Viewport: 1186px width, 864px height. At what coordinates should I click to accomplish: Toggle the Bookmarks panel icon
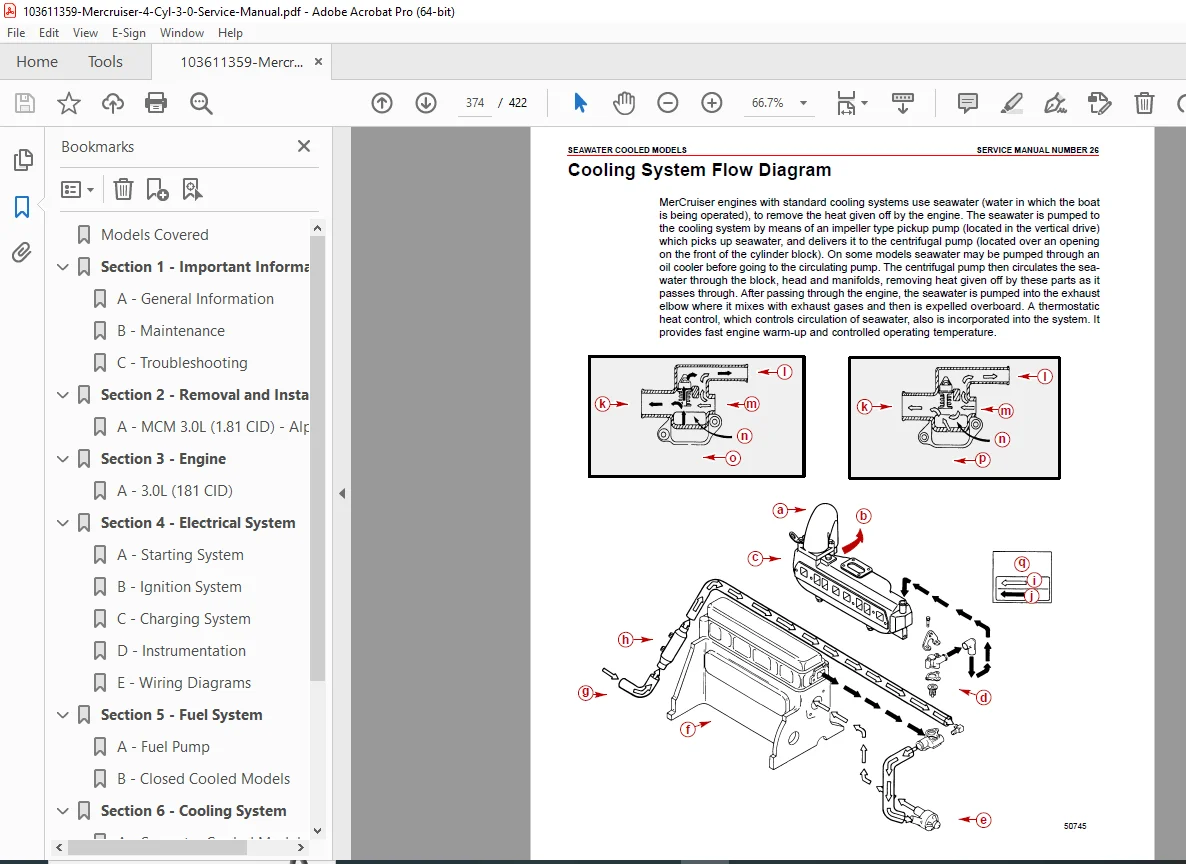[22, 207]
